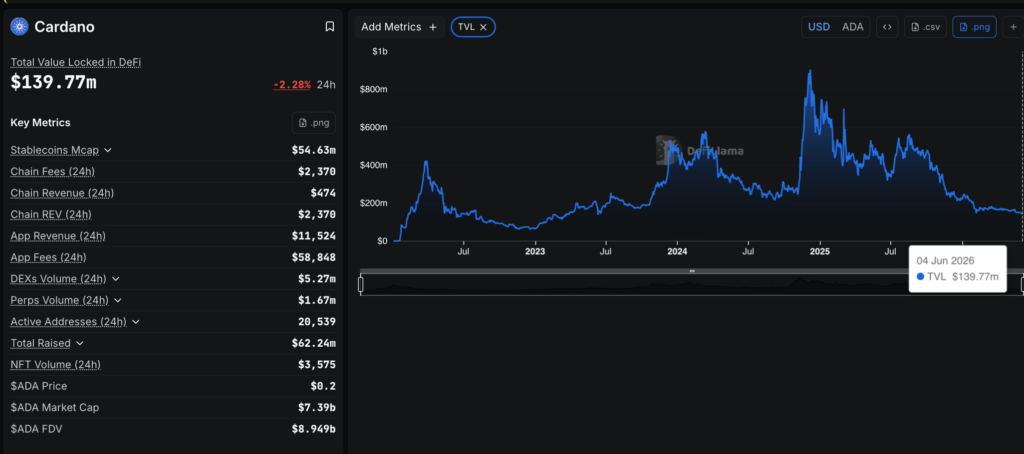1024x454 pixels.
Task: Click the $139.77m TVL headline value
Action: click(54, 82)
